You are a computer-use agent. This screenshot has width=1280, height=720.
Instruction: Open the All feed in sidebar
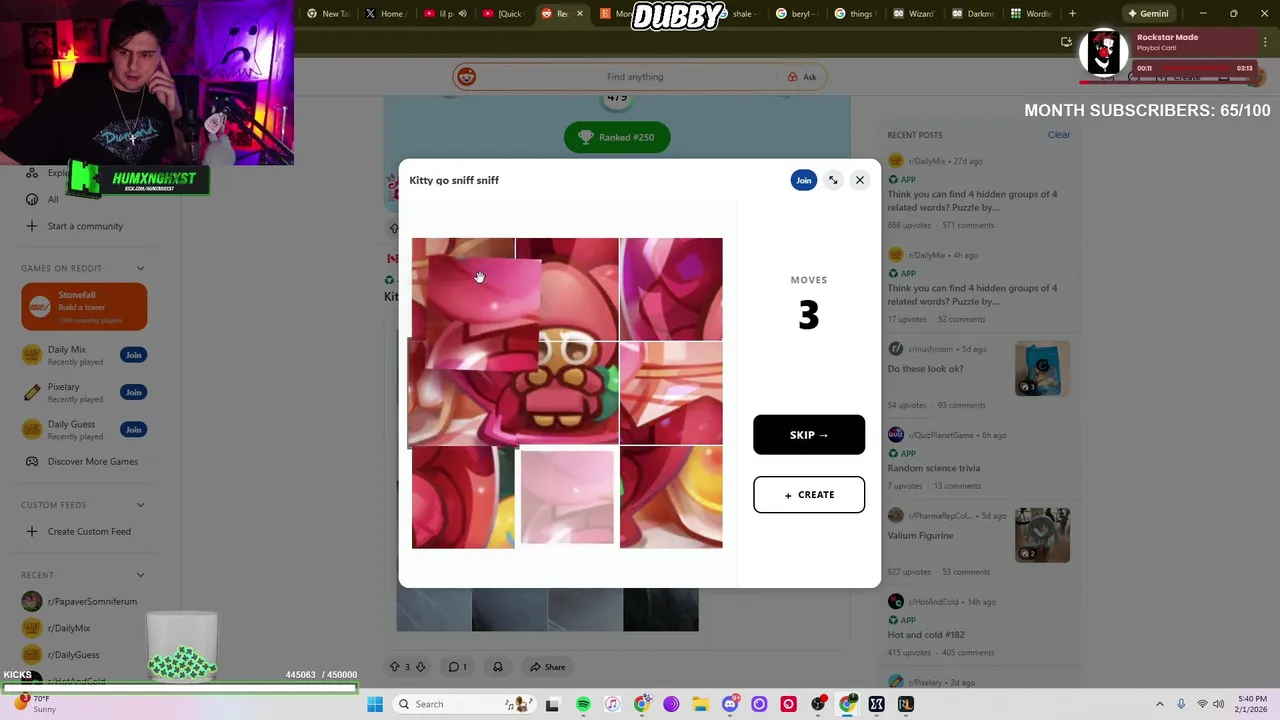click(53, 199)
